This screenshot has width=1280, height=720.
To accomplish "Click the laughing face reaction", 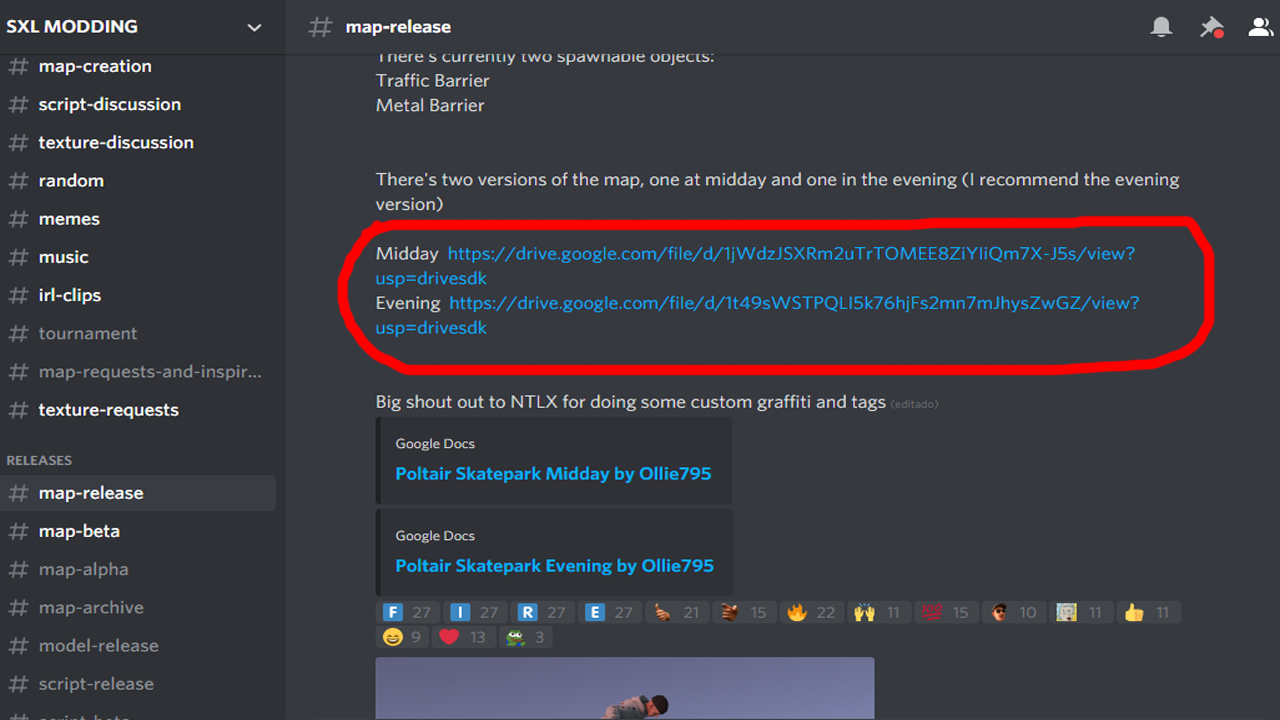I will pyautogui.click(x=403, y=637).
